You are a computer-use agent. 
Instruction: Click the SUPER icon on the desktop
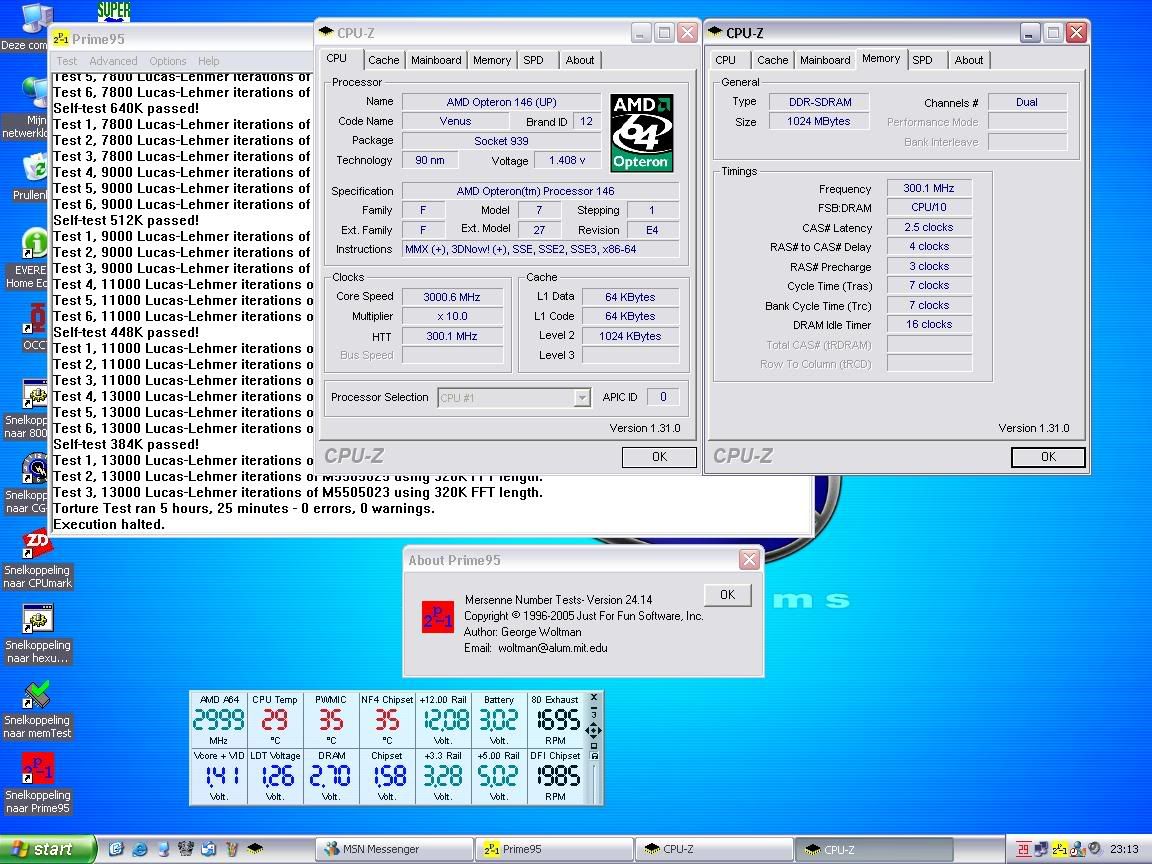point(113,11)
